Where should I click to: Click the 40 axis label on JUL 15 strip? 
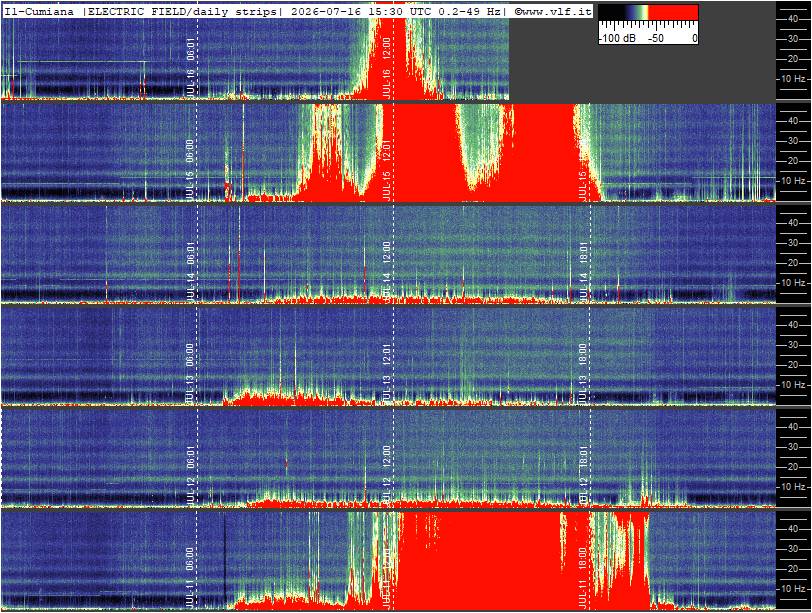(793, 121)
